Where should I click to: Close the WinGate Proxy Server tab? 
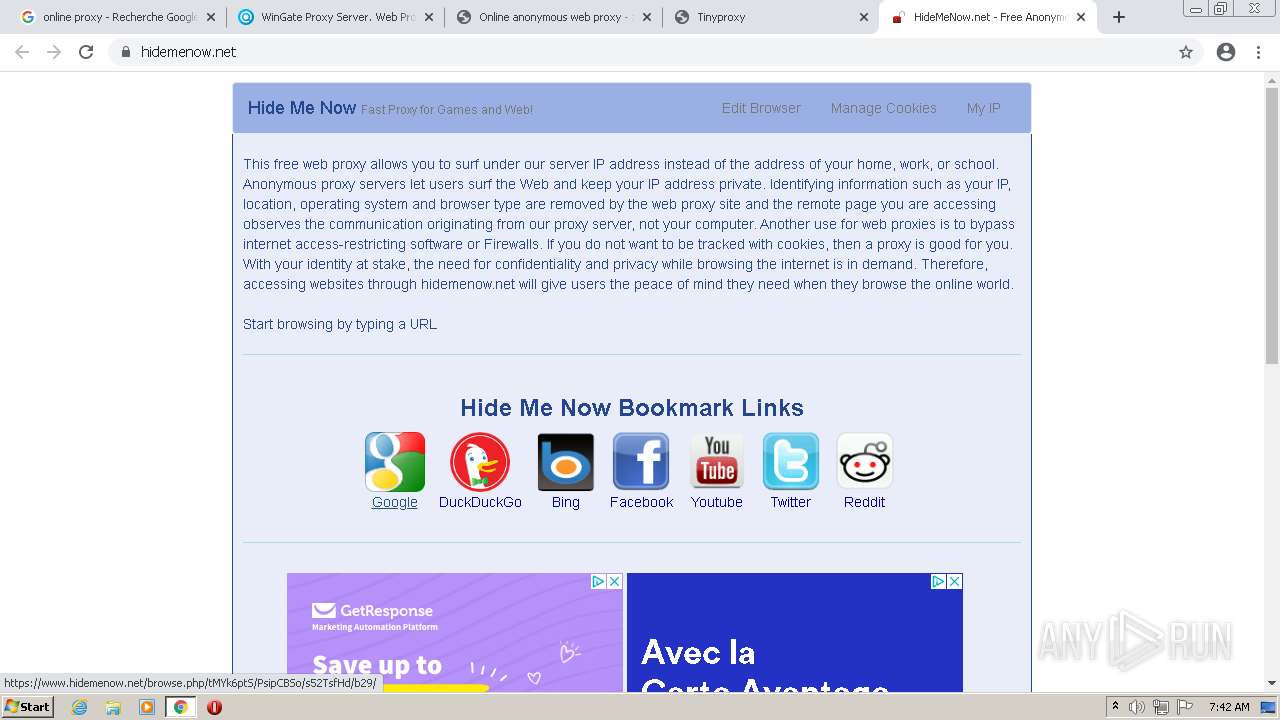429,17
